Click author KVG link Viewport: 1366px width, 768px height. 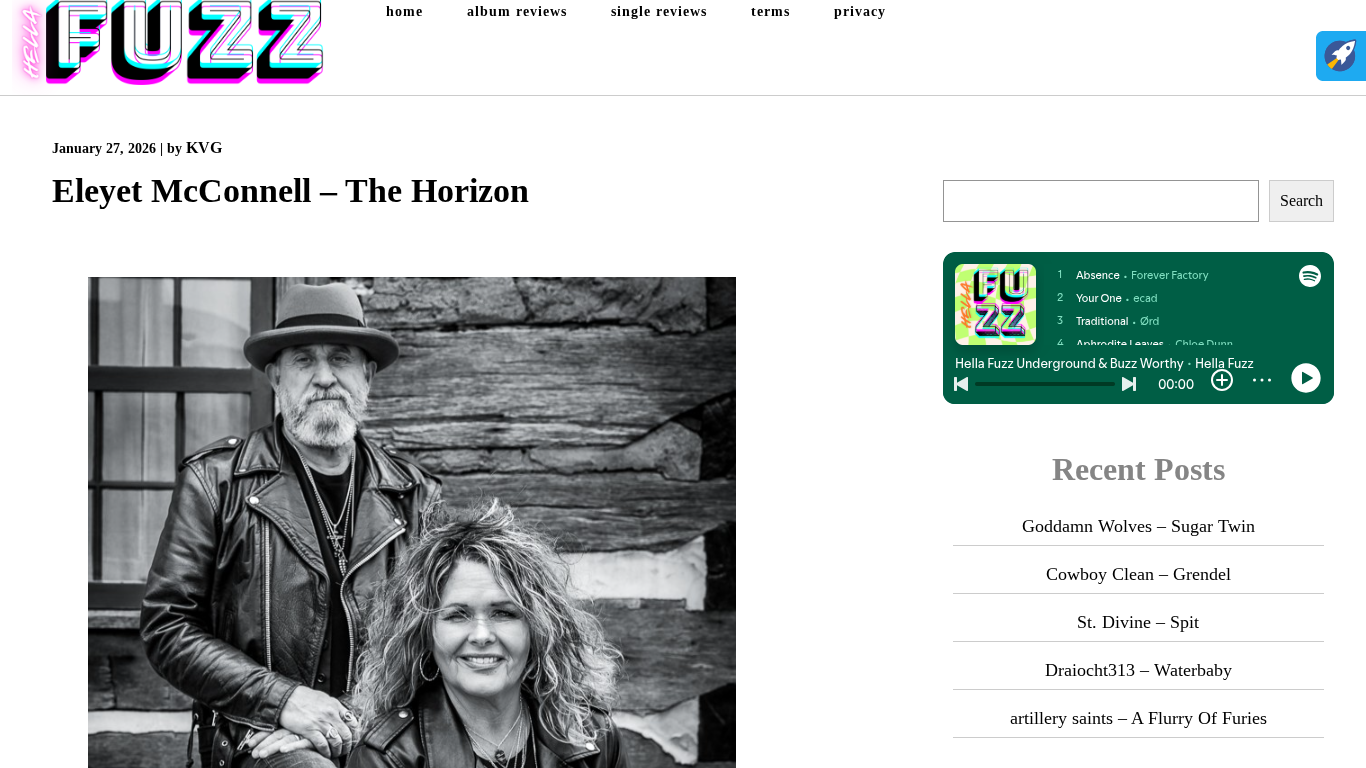click(x=204, y=148)
